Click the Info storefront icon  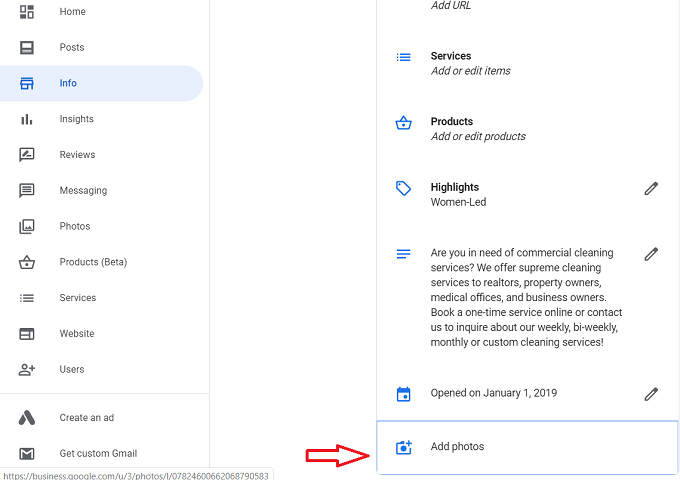(27, 83)
